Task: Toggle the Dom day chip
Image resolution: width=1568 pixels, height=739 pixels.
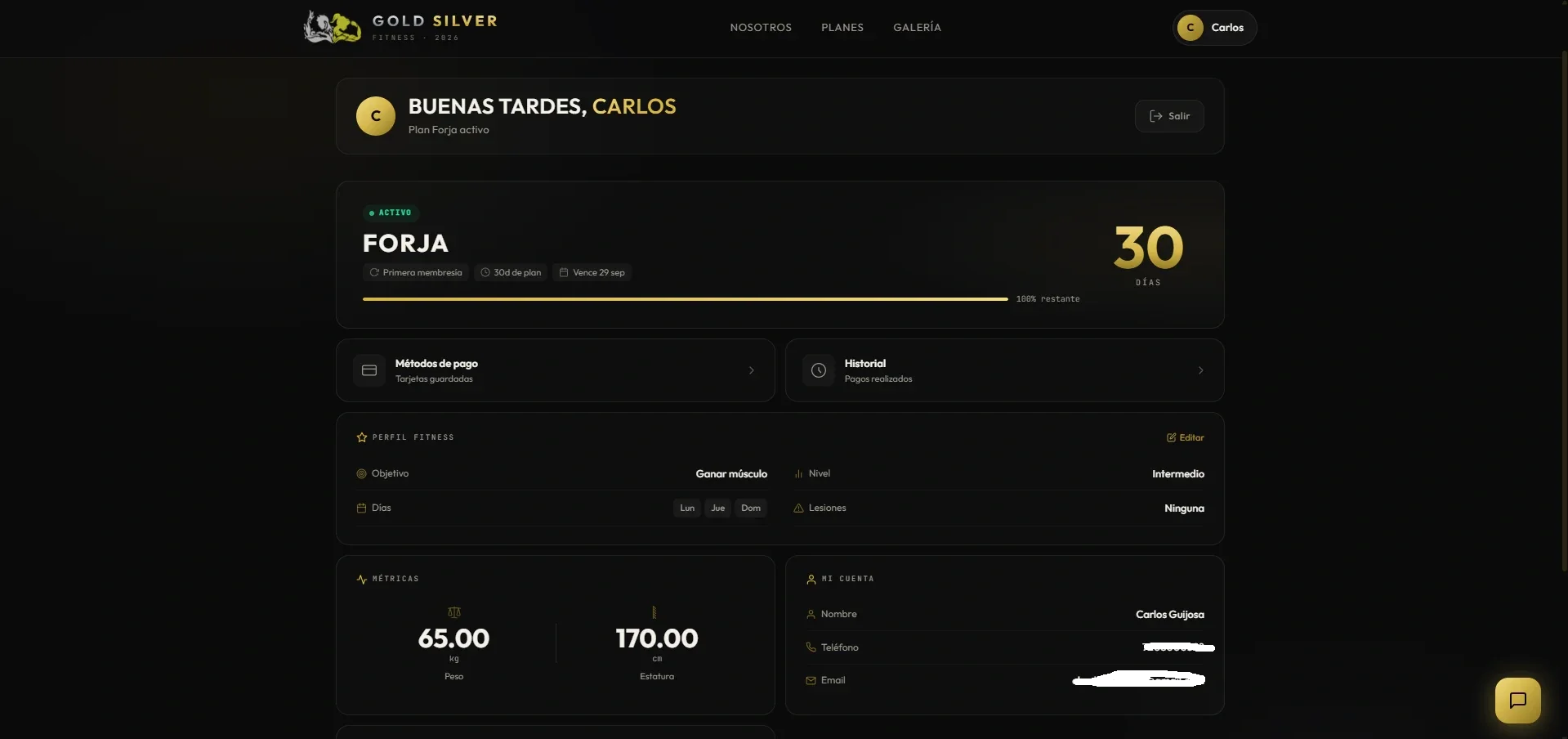Action: point(751,508)
